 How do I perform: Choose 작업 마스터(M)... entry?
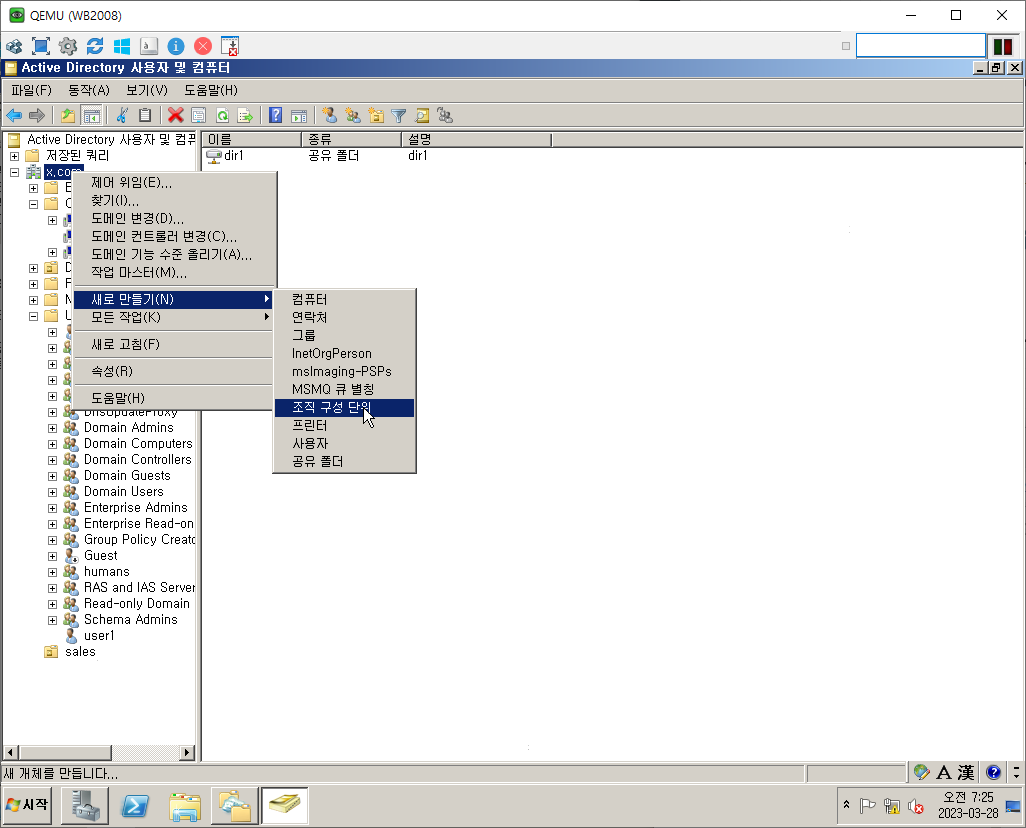(173, 272)
